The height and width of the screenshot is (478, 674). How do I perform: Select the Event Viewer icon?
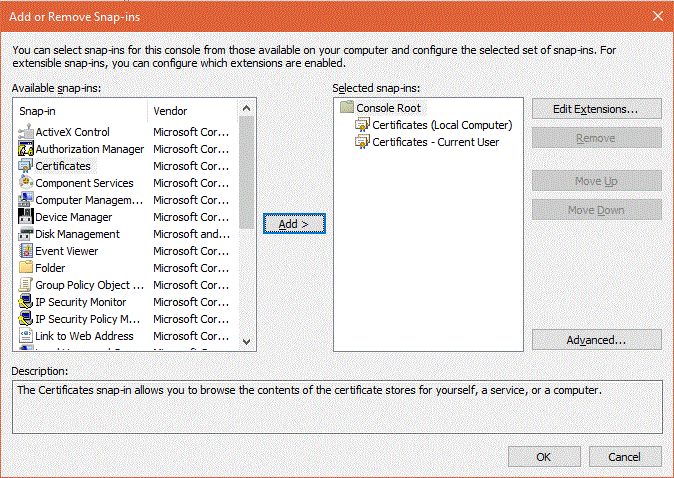pos(27,251)
